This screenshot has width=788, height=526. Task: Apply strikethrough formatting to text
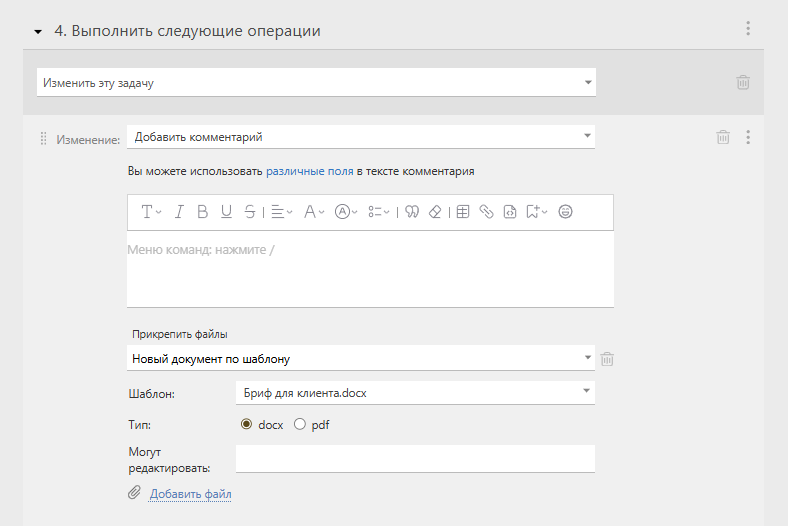pos(250,212)
